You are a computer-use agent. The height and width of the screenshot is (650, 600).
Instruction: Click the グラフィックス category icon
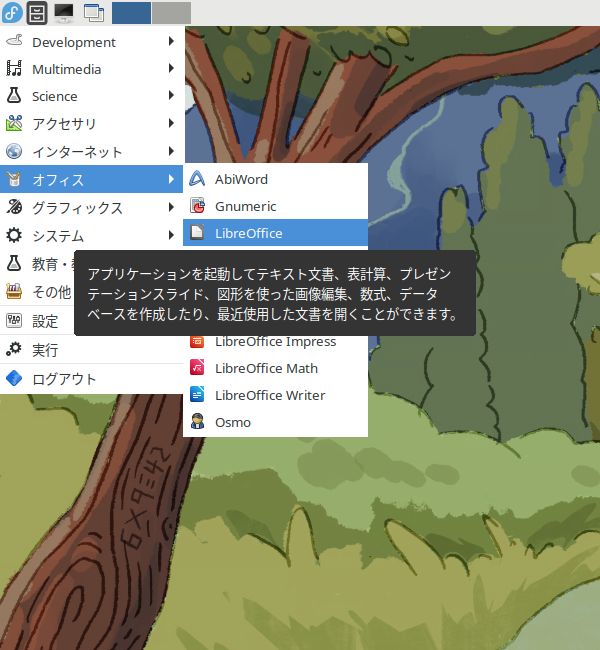[14, 207]
